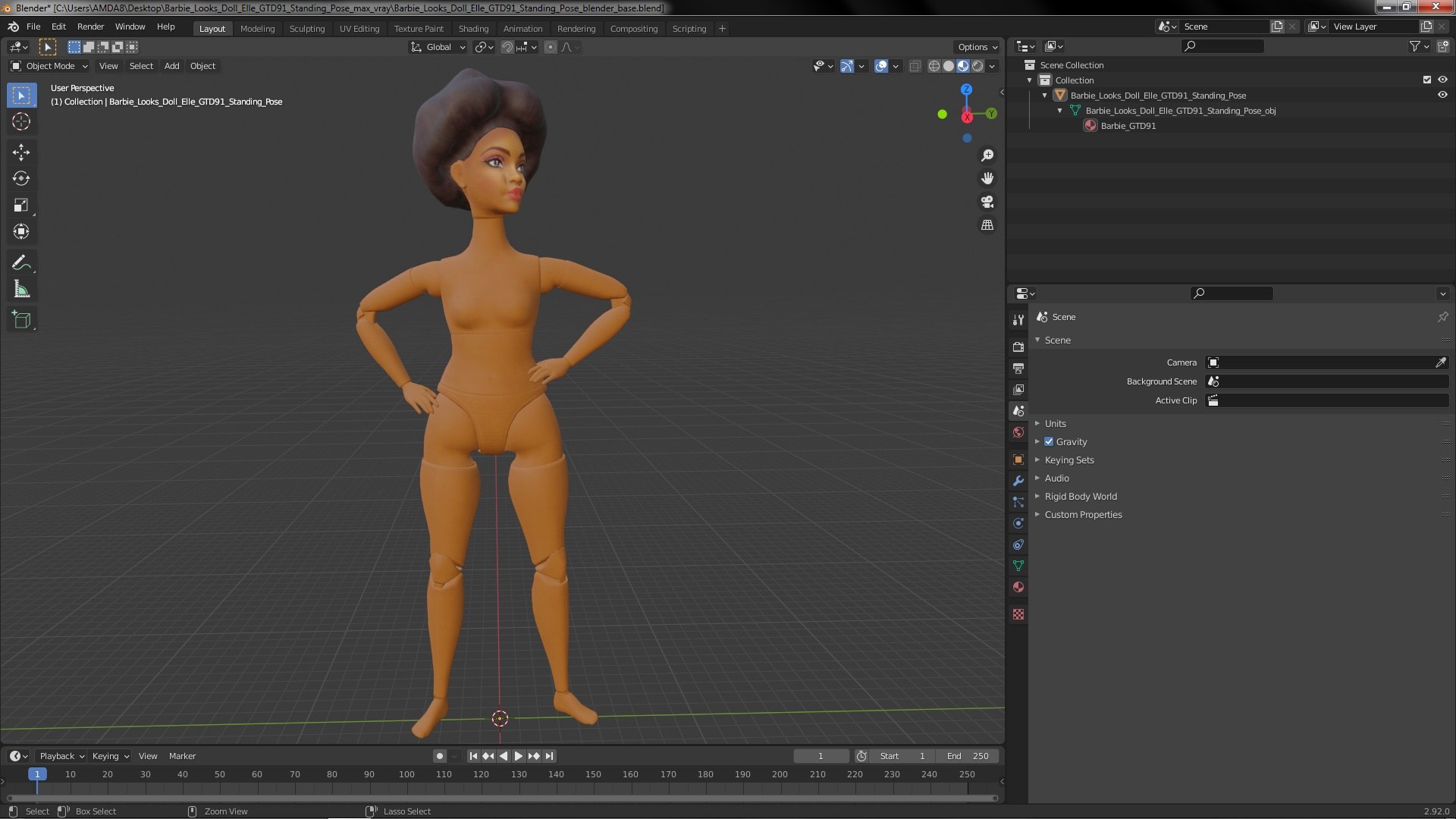
Task: Activate the Transform tool
Action: click(x=21, y=232)
